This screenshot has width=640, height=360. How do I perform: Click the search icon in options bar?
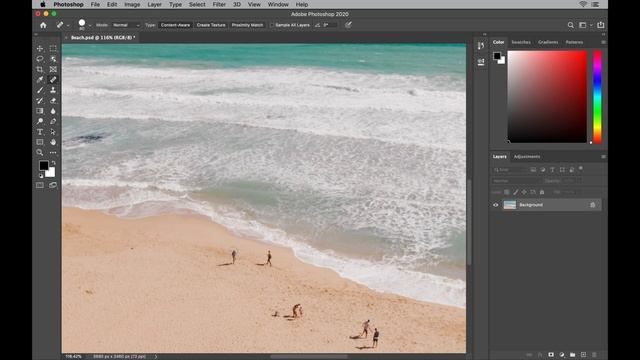pos(570,25)
